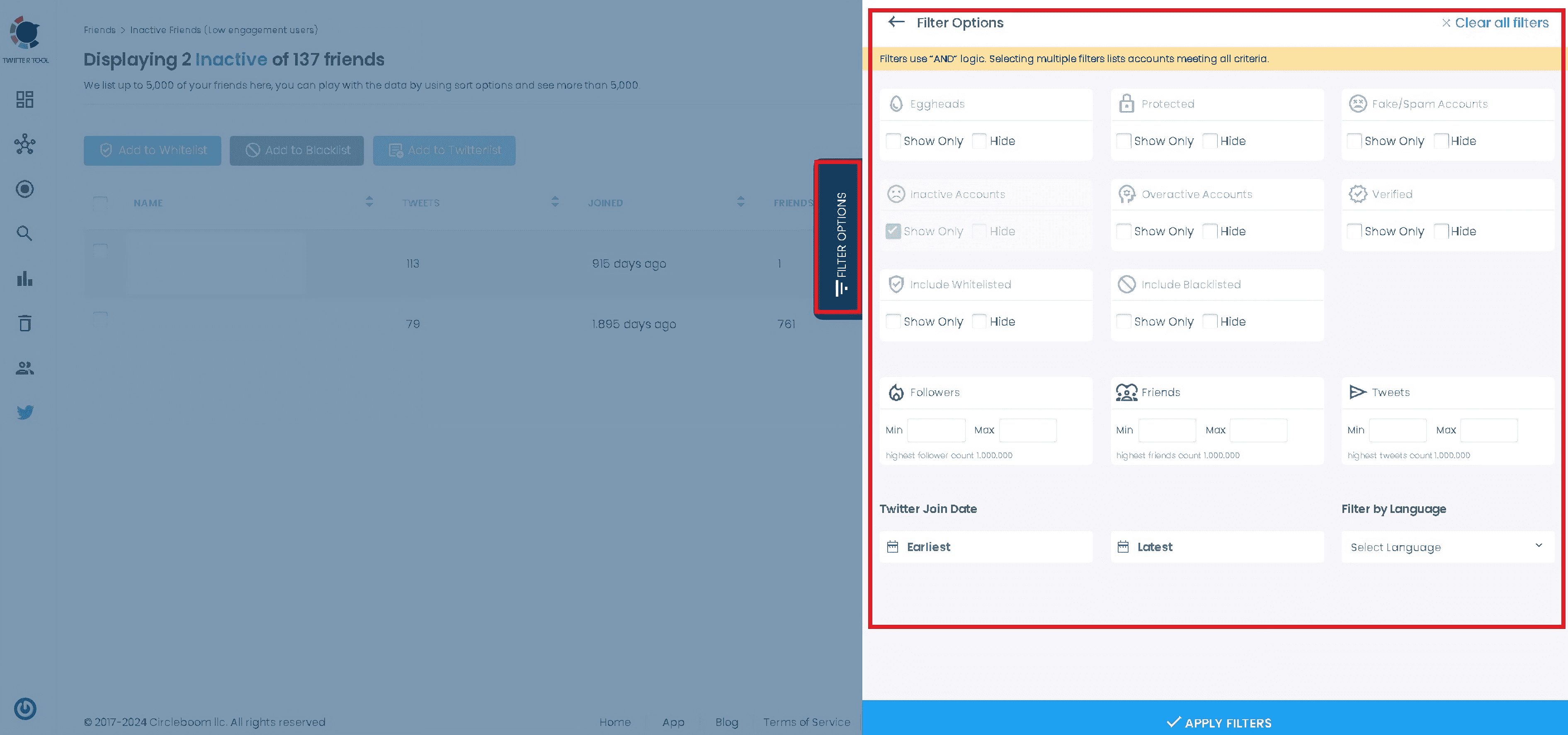The width and height of the screenshot is (1568, 735).
Task: Sort table by the NAME column header
Action: (x=148, y=203)
